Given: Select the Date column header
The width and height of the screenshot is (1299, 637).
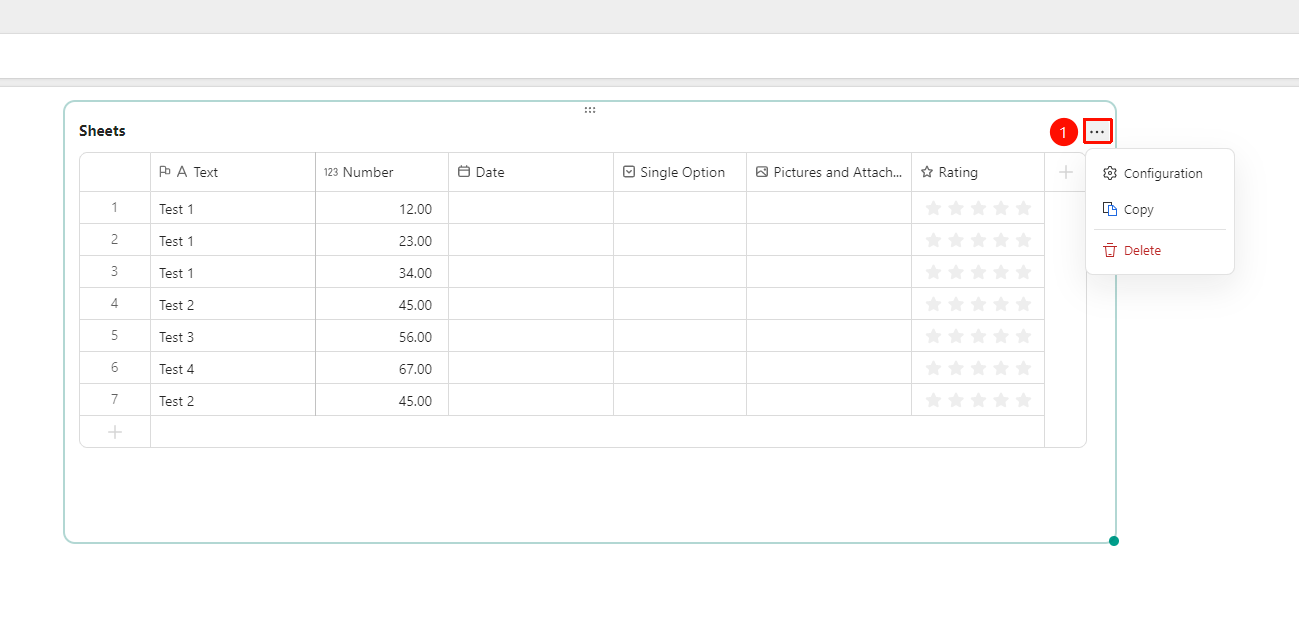Looking at the screenshot, I should coord(531,172).
